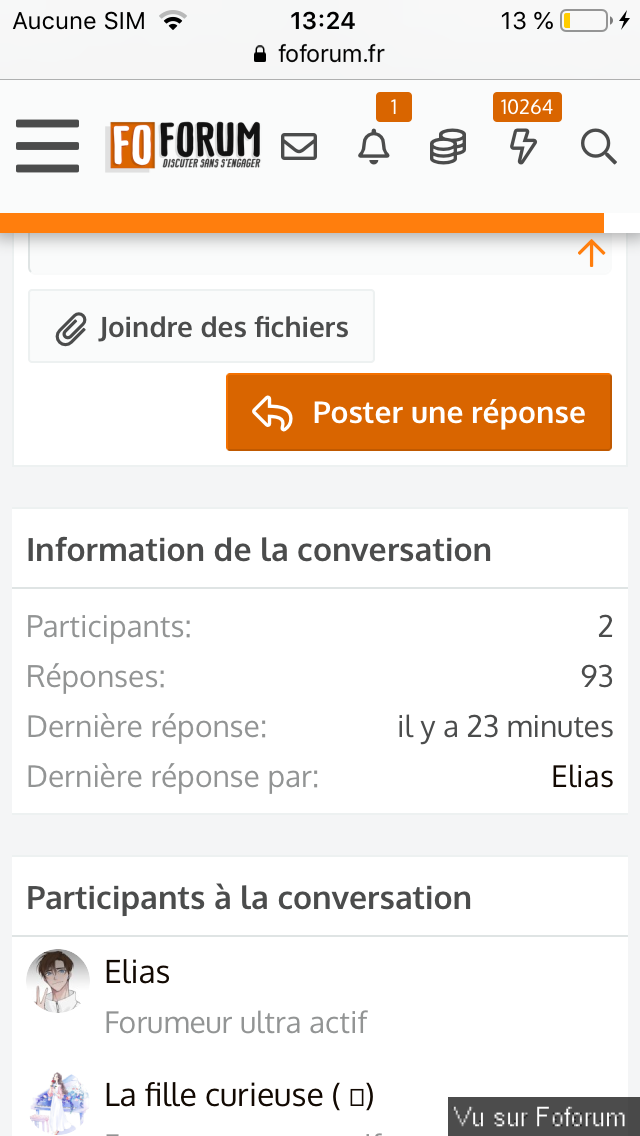Click the orange scroll-to-top arrow
The image size is (640, 1136).
coord(591,253)
